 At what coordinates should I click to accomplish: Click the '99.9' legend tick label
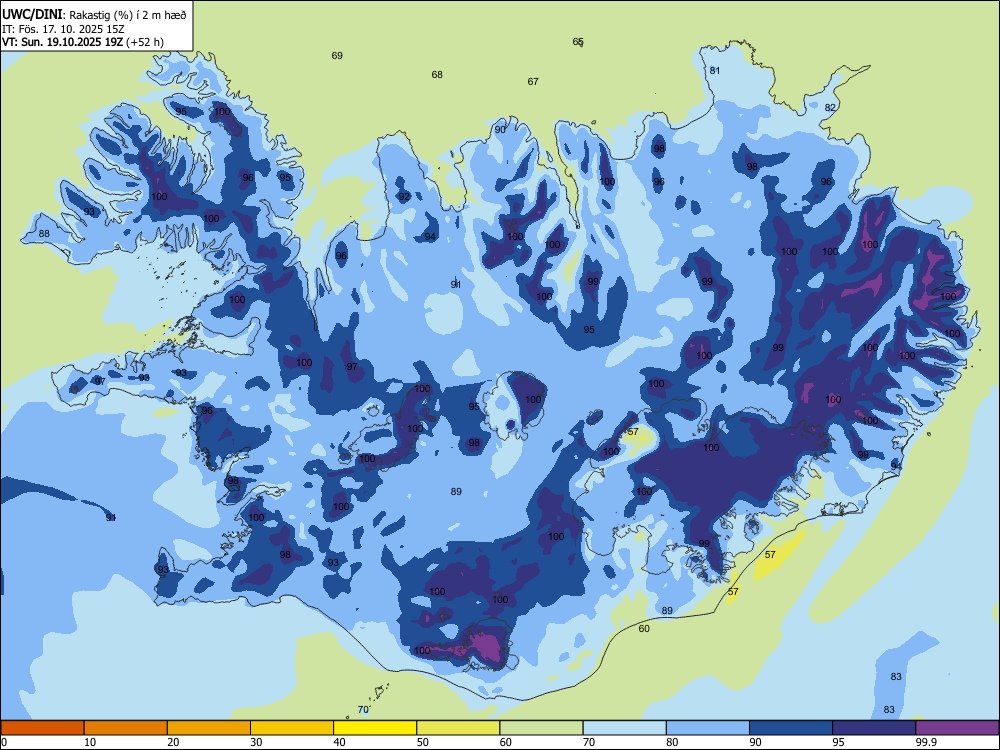pyautogui.click(x=926, y=742)
